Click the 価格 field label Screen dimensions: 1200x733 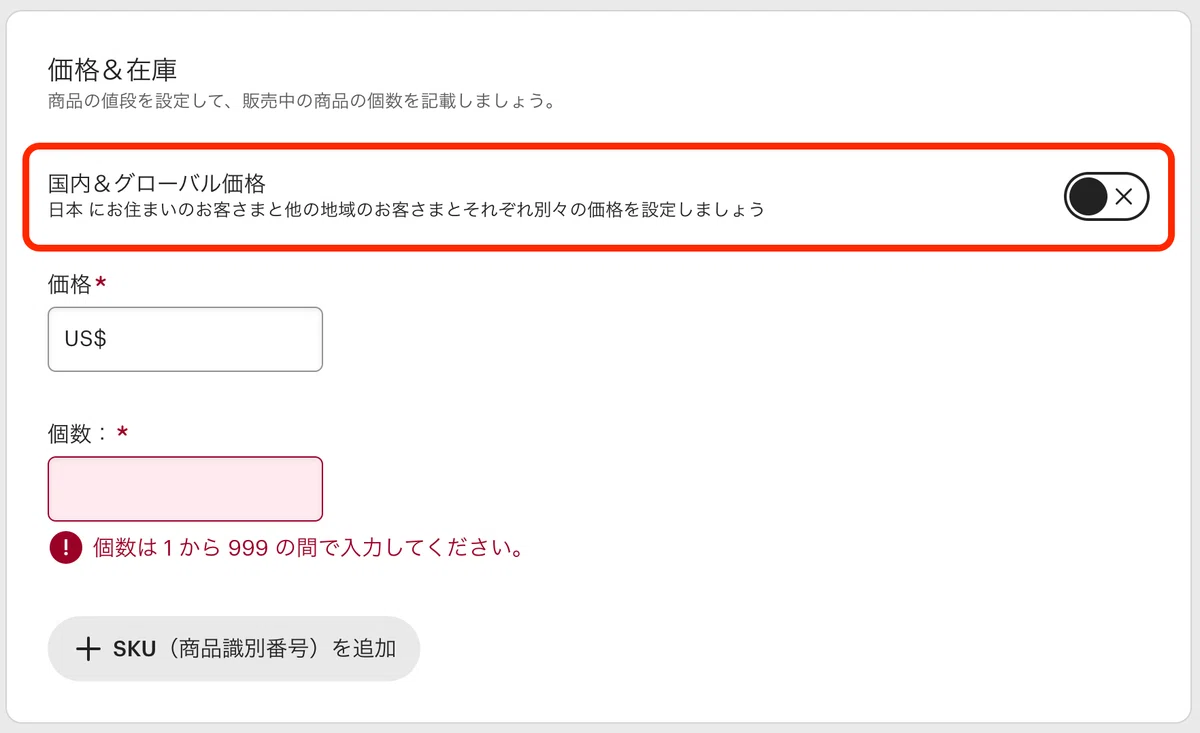pos(70,285)
